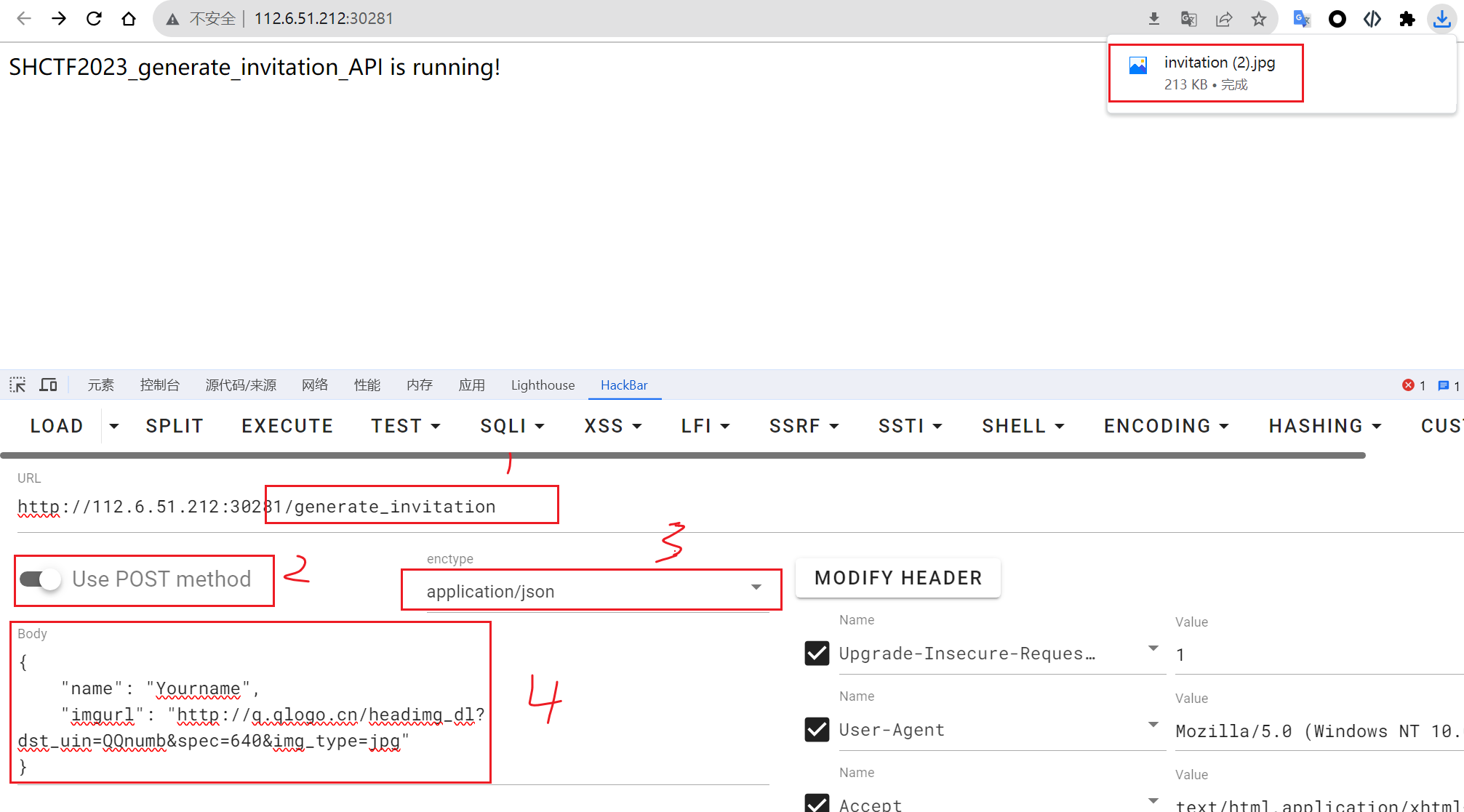Toggle DevTools device toolbar icon
The width and height of the screenshot is (1464, 812).
point(49,385)
